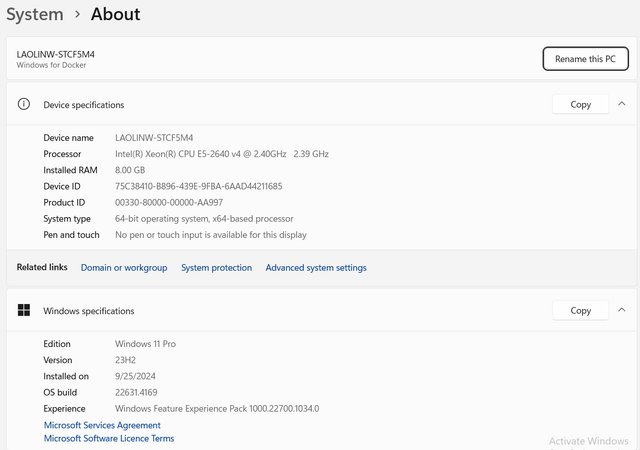Click the Product ID label
Screen dimensions: 640x450
pos(64,203)
